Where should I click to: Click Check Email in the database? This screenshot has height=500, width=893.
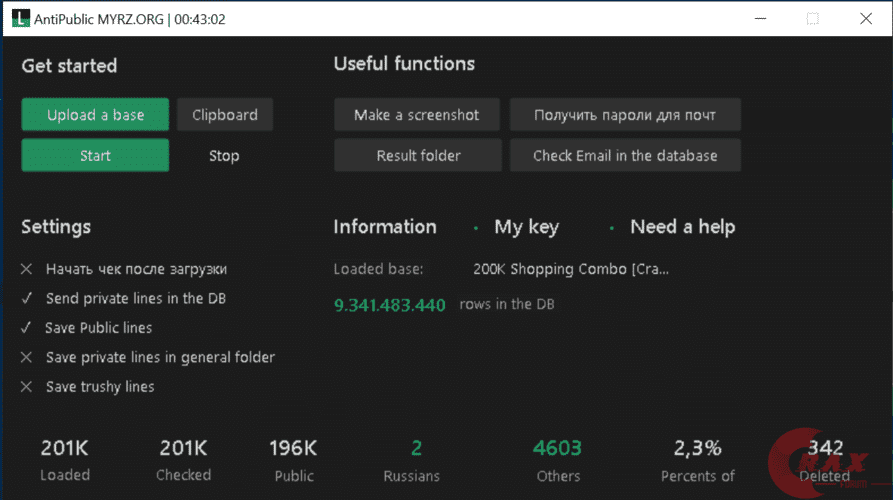tap(625, 155)
